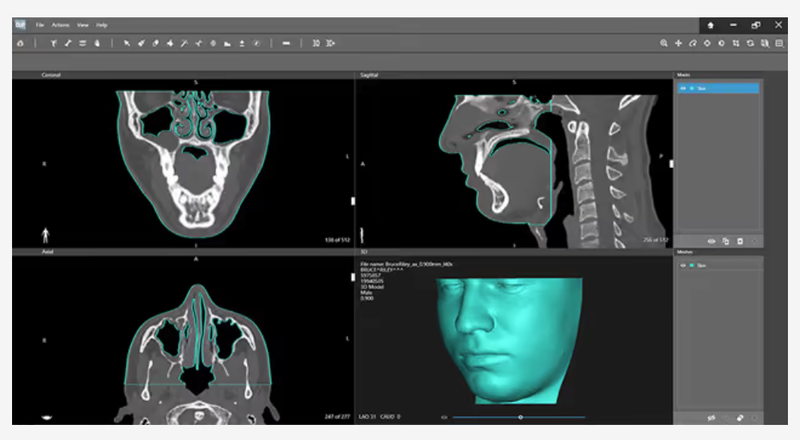
Task: Toggle visibility of Skin mask row
Action: click(x=683, y=88)
